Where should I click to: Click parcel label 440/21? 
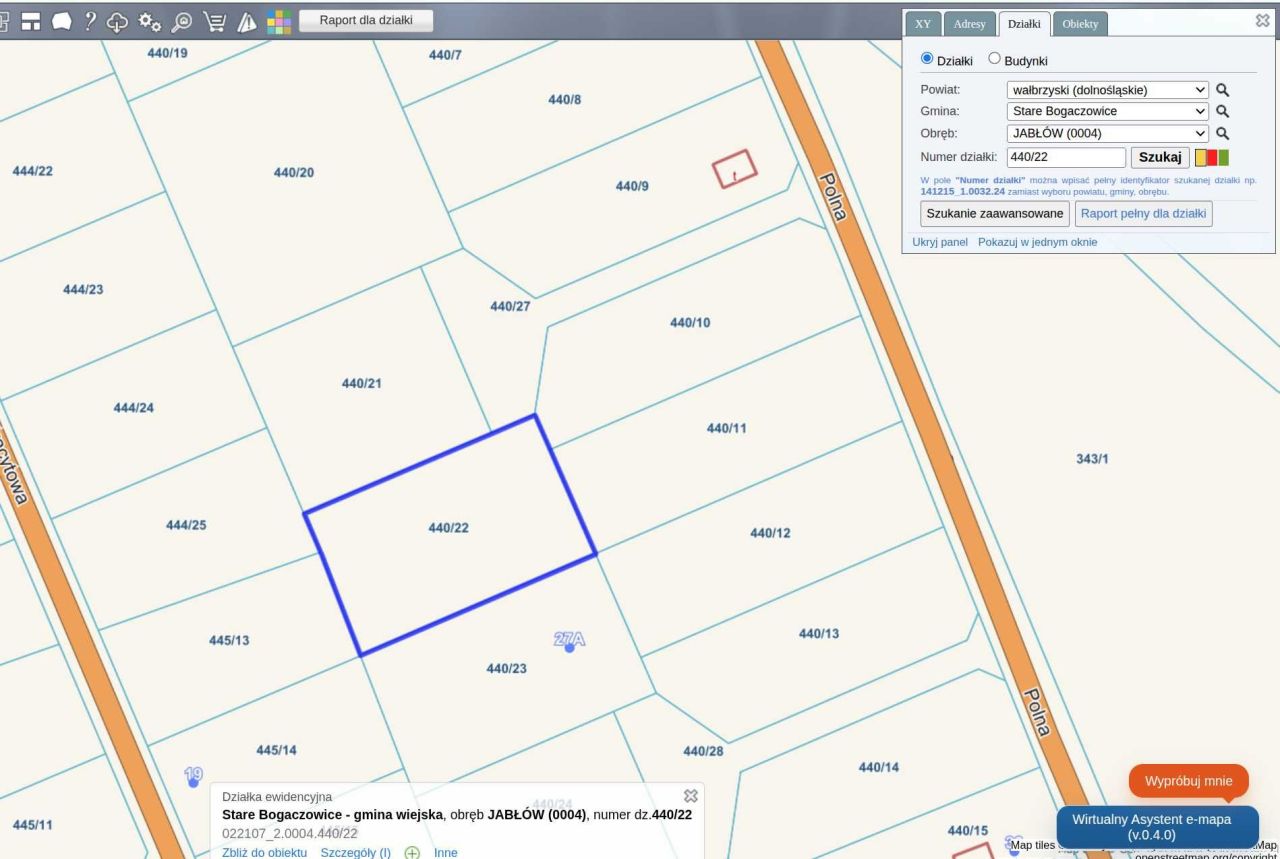point(361,384)
